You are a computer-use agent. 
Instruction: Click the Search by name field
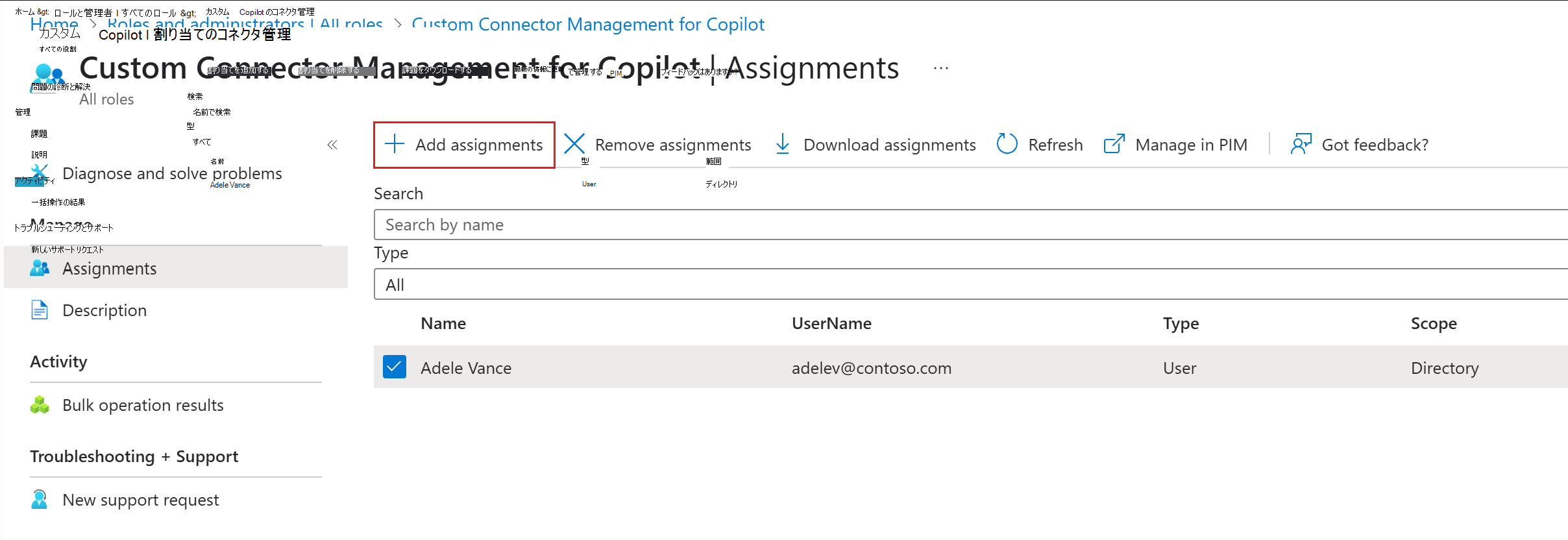pos(971,225)
